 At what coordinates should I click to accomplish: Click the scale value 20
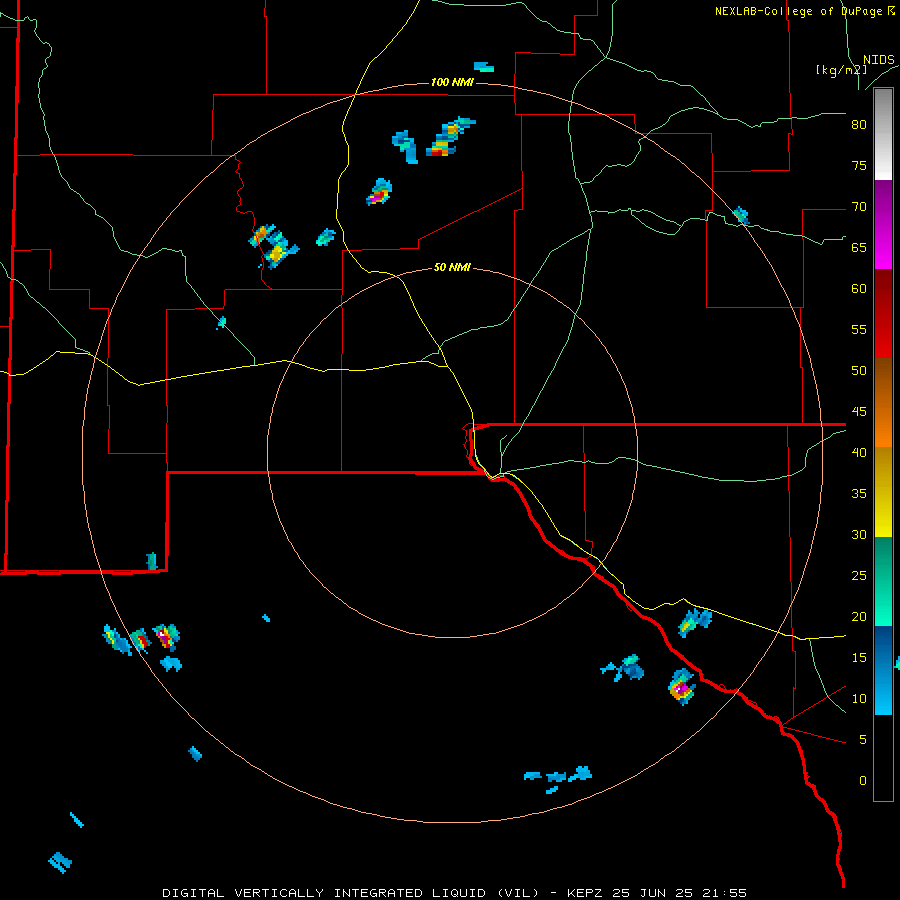859,616
